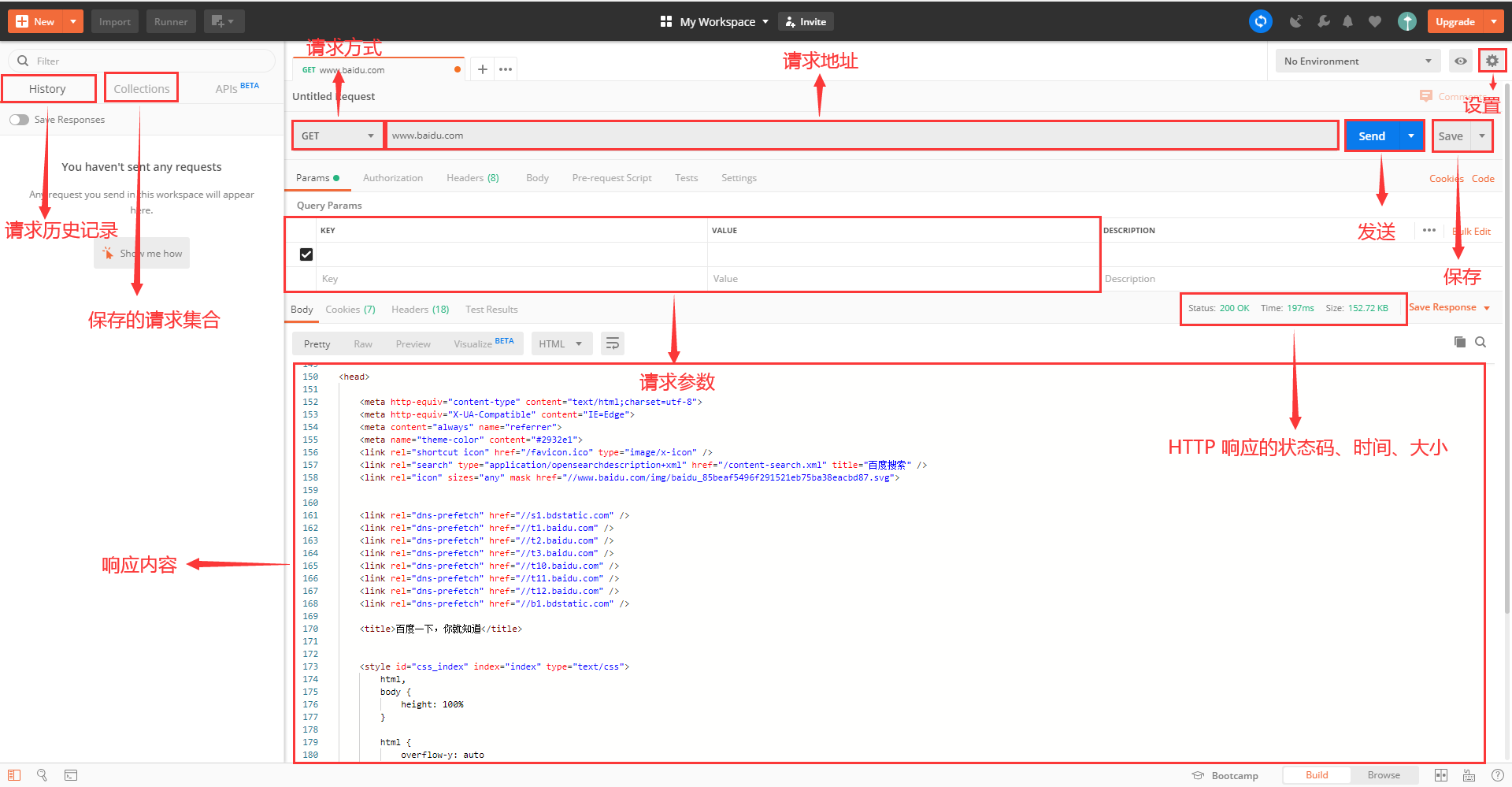1512x787 pixels.
Task: Click the heart icon in header
Action: point(1375,21)
